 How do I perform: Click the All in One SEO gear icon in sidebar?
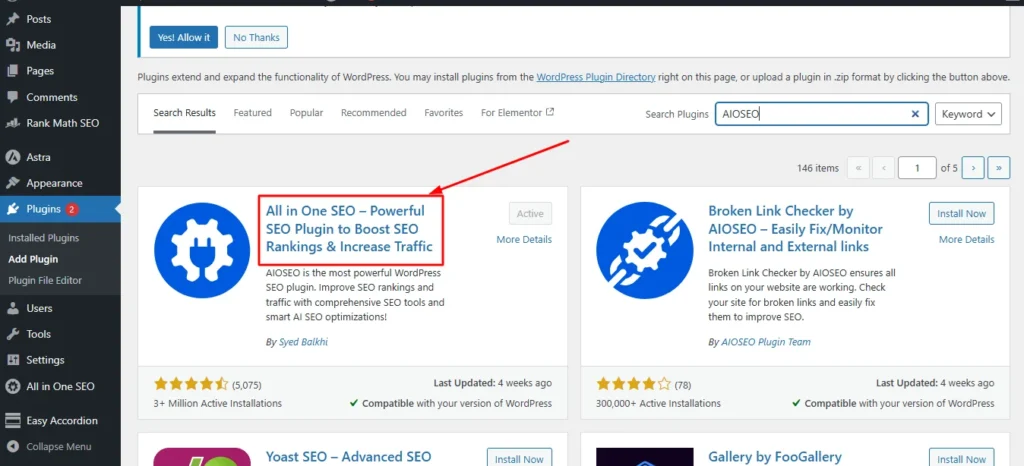[x=12, y=386]
